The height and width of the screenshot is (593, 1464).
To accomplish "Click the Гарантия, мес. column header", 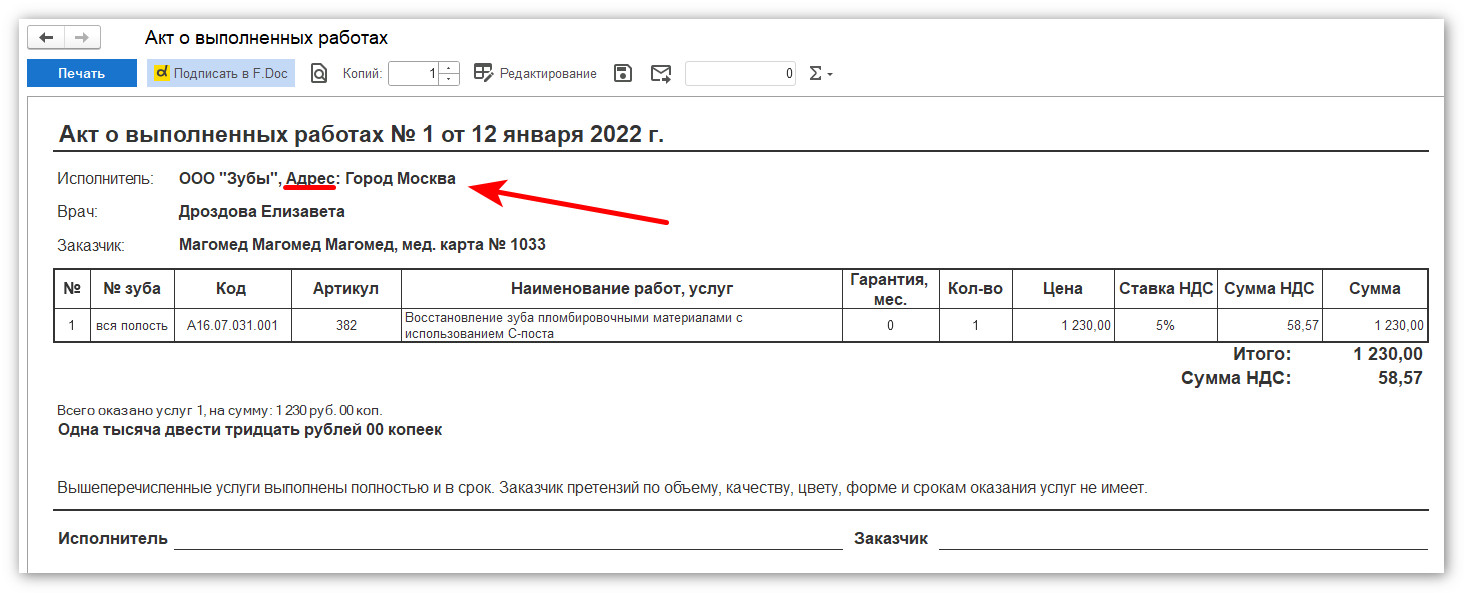I will (x=890, y=288).
